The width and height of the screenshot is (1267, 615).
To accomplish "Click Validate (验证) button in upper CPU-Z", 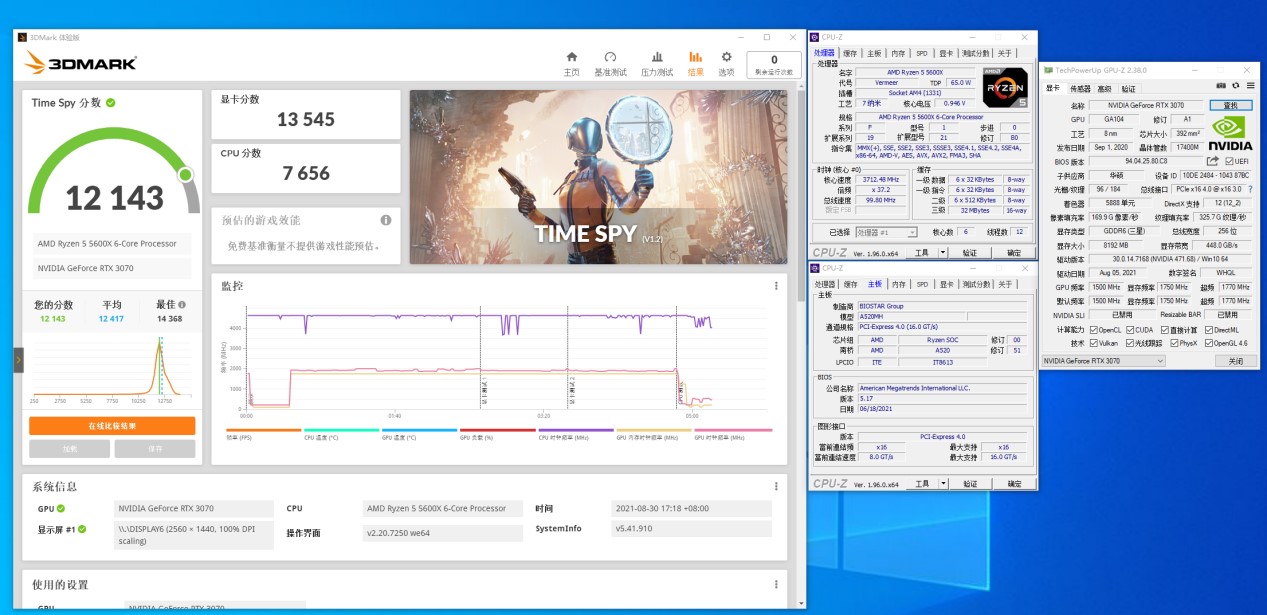I will [x=969, y=253].
